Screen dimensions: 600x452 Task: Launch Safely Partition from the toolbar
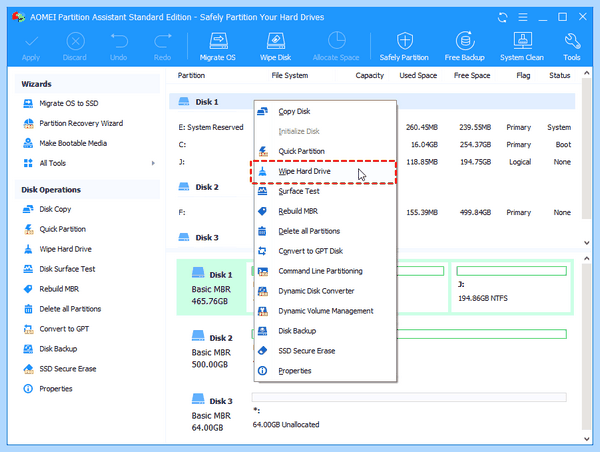coord(404,46)
